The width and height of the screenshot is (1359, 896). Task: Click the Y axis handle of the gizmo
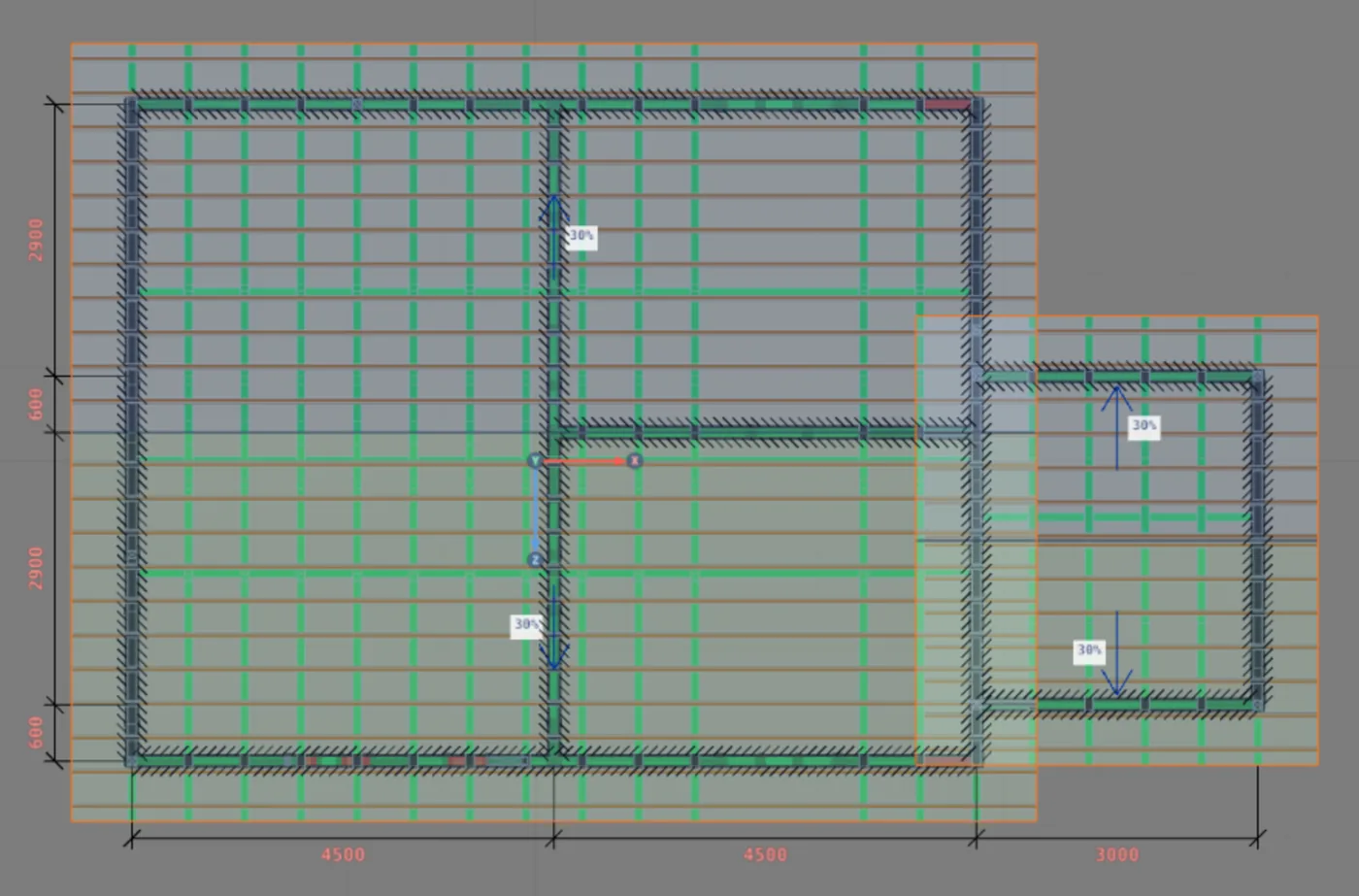click(x=534, y=461)
